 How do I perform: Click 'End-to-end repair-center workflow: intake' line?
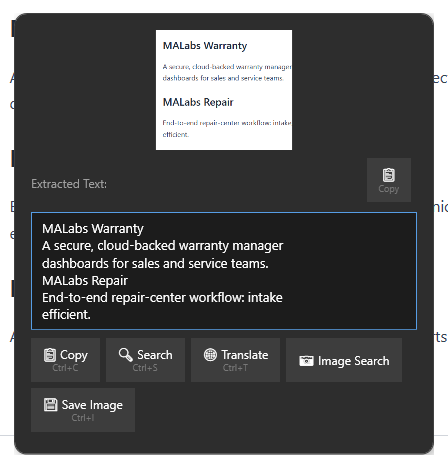[162, 298]
